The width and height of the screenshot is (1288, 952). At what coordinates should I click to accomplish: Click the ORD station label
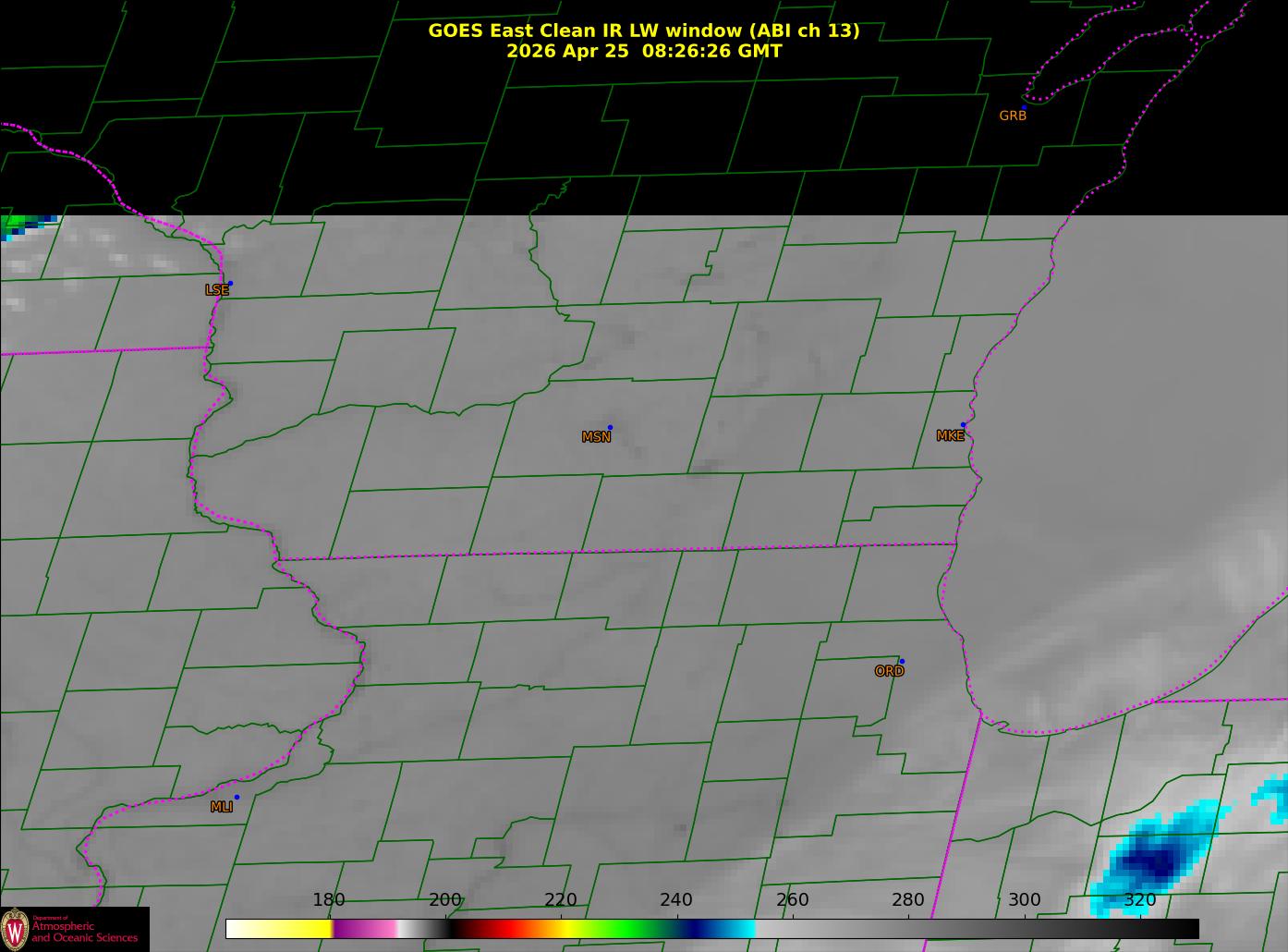889,672
